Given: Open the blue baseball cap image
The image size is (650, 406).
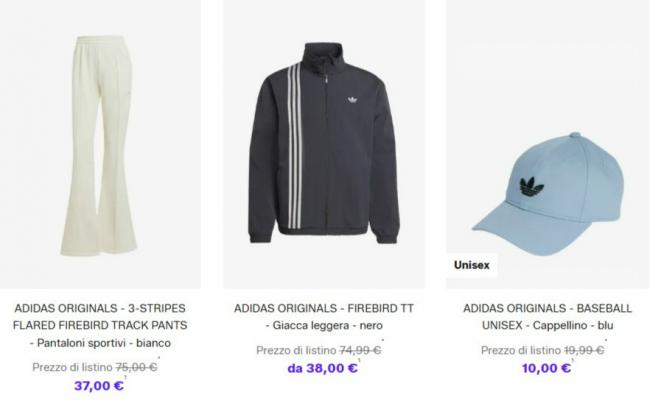Looking at the screenshot, I should coord(548,144).
